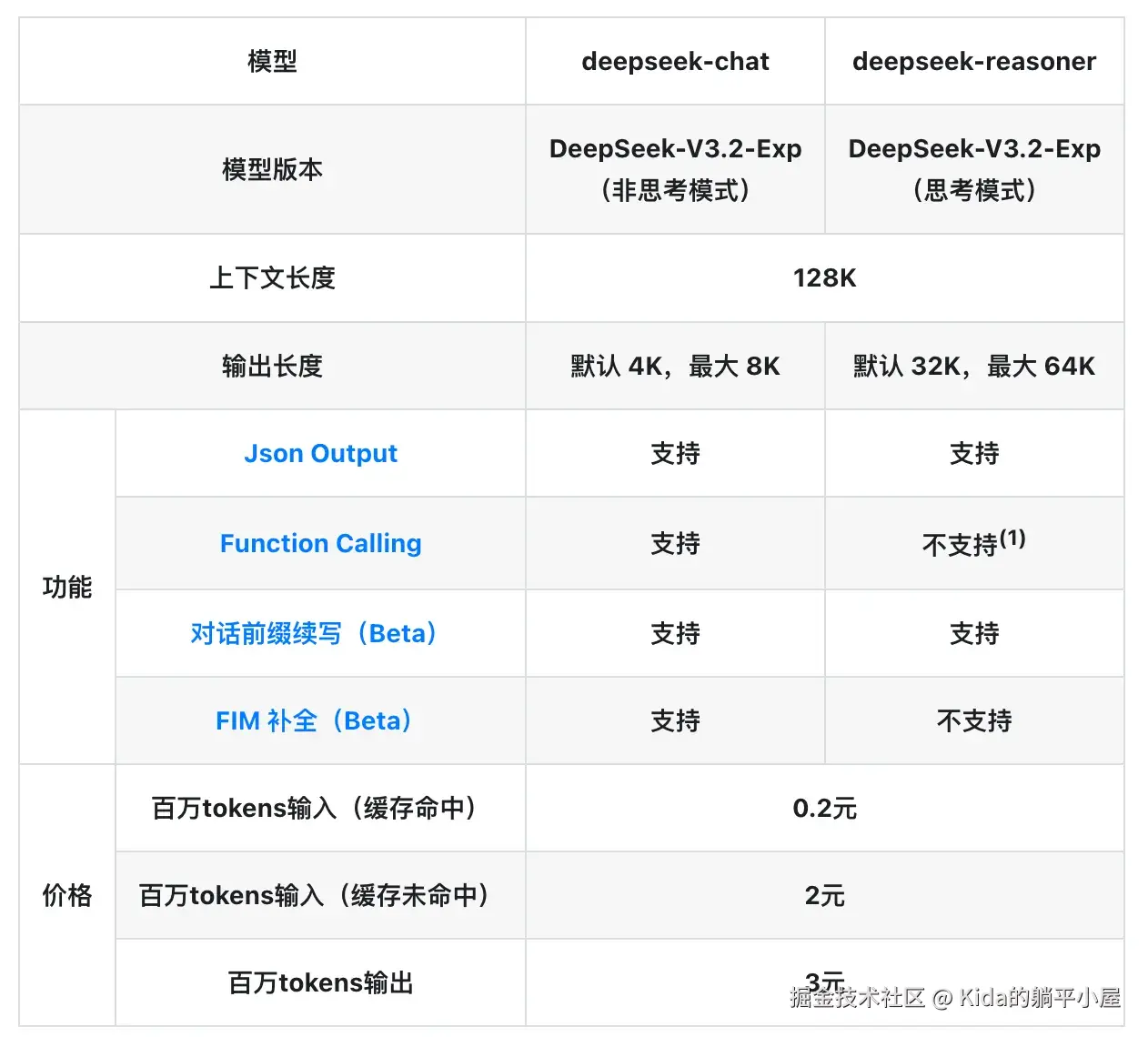
Task: Select the 功能 row group label
Action: click(67, 587)
